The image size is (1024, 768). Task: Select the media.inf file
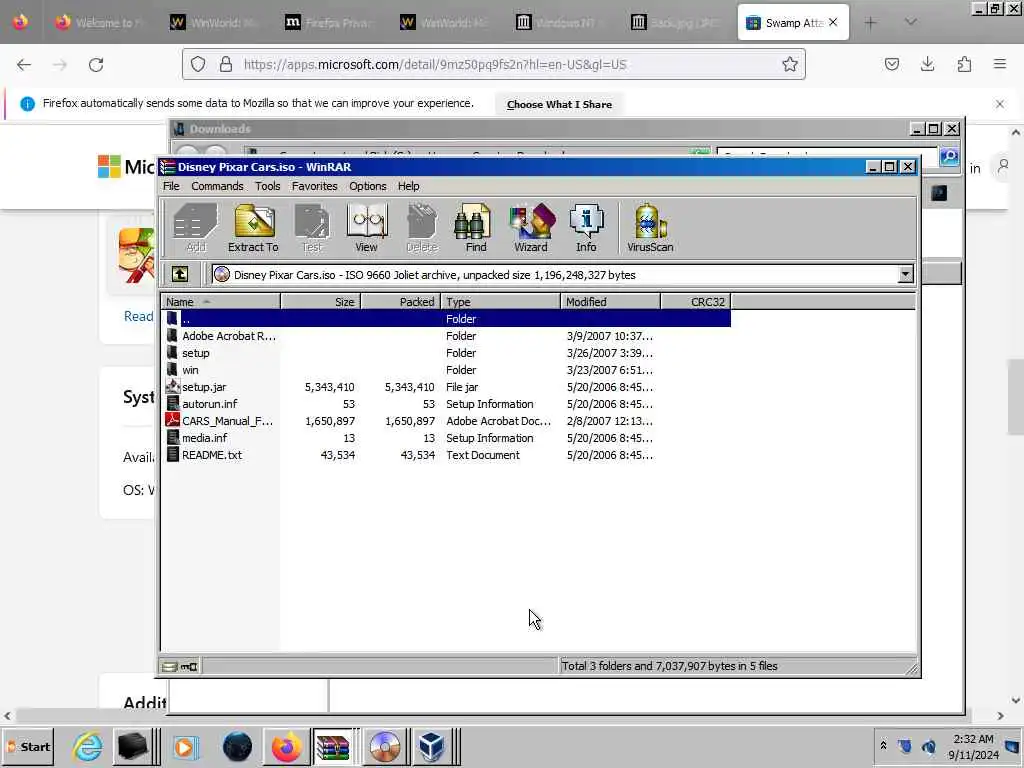click(446, 438)
